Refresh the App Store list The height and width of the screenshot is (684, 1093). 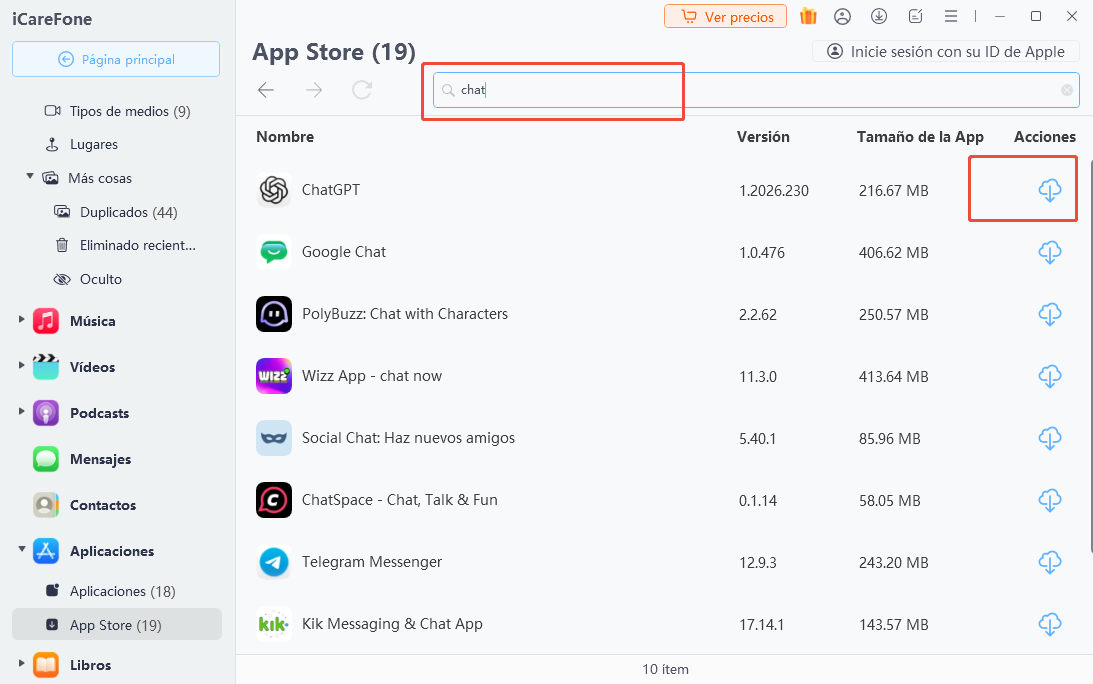362,89
